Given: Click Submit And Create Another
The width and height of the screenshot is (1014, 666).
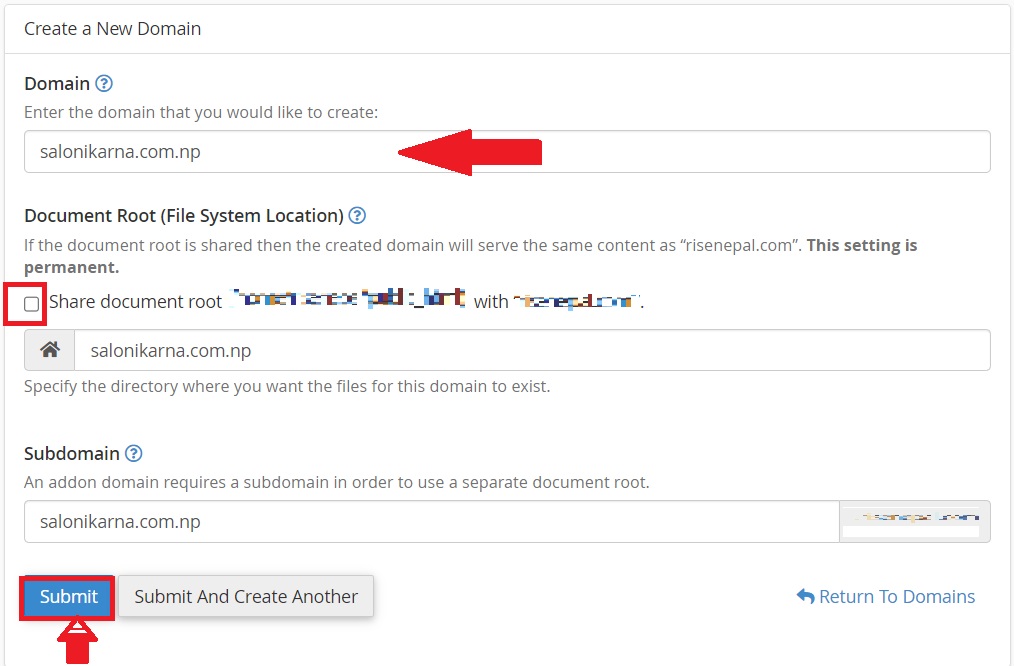Looking at the screenshot, I should [245, 596].
